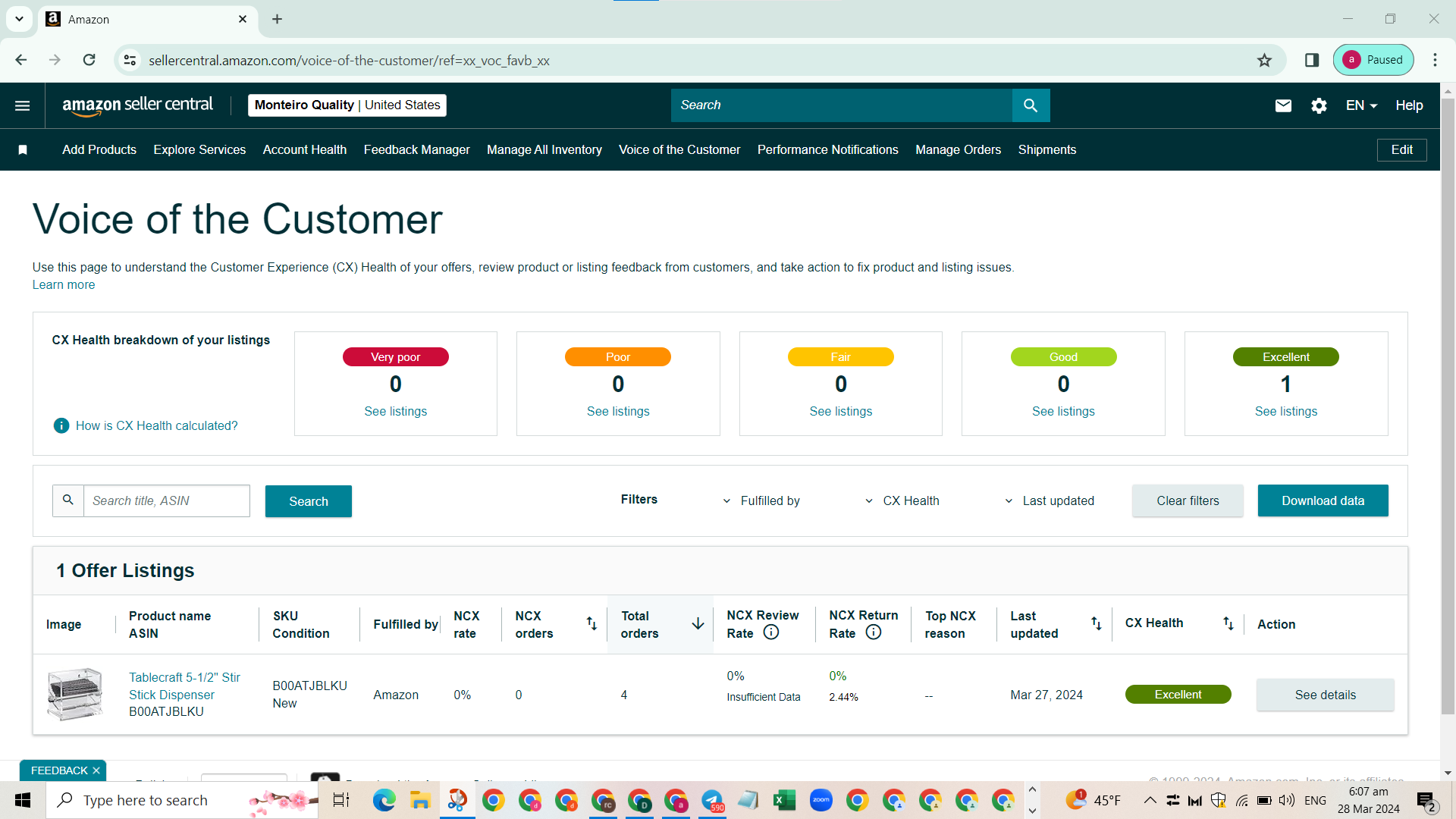Click the NCX Review Rate info icon
This screenshot has height=819, width=1456.
click(x=771, y=632)
